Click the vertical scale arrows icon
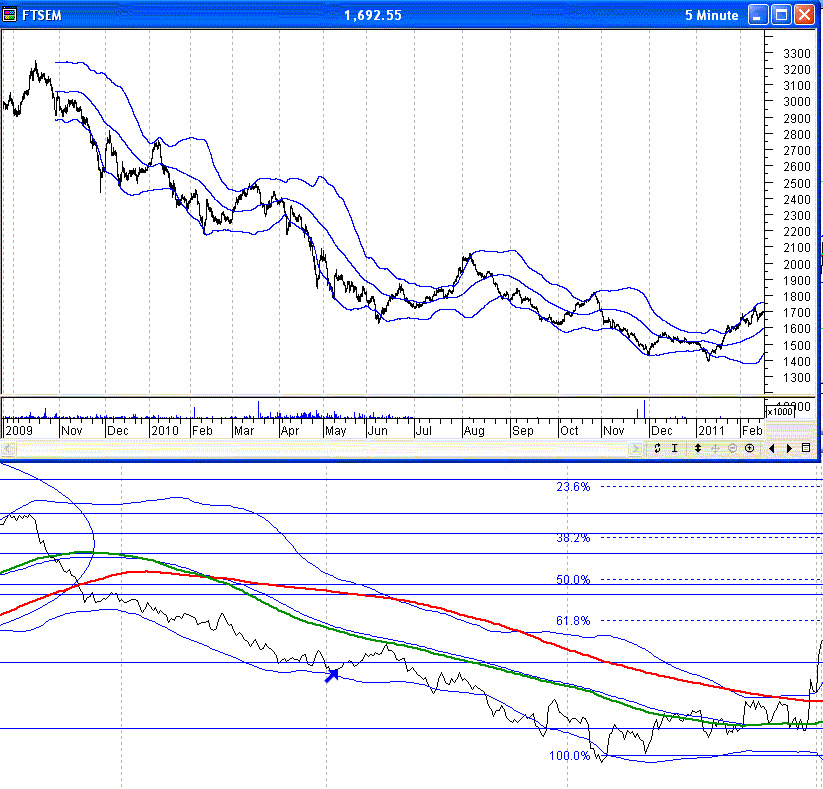 pos(697,448)
